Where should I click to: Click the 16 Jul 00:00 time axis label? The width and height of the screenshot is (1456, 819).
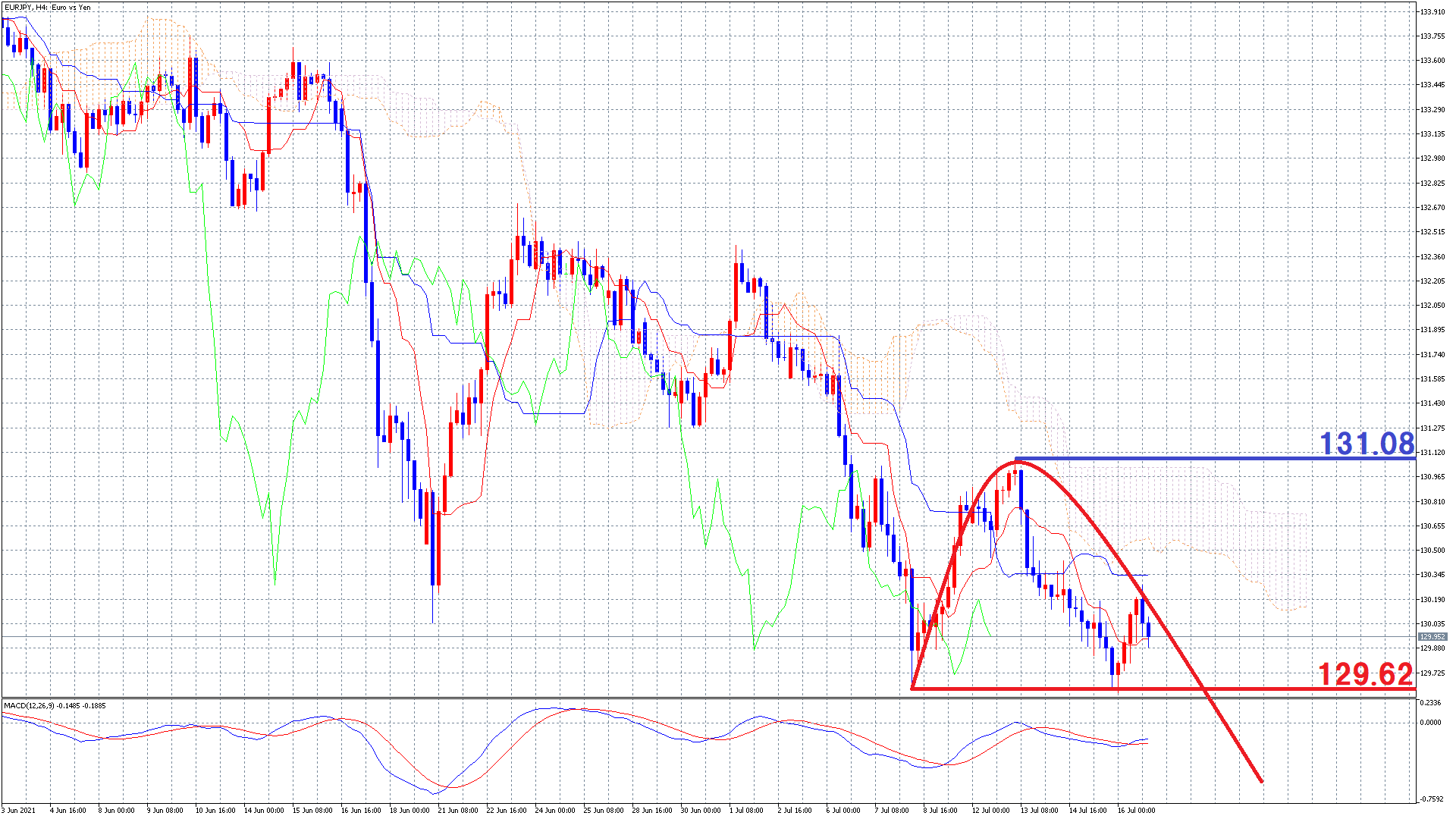(1136, 811)
